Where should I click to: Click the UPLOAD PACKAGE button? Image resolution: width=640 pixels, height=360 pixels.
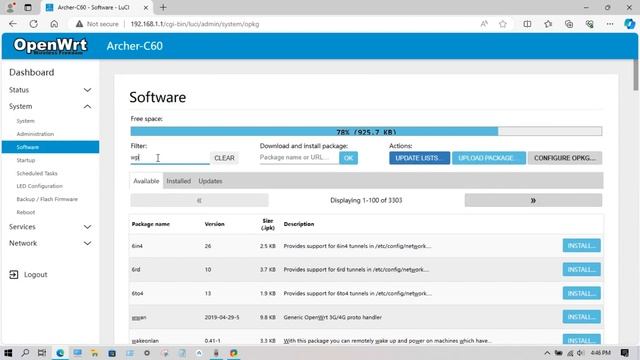tap(489, 158)
